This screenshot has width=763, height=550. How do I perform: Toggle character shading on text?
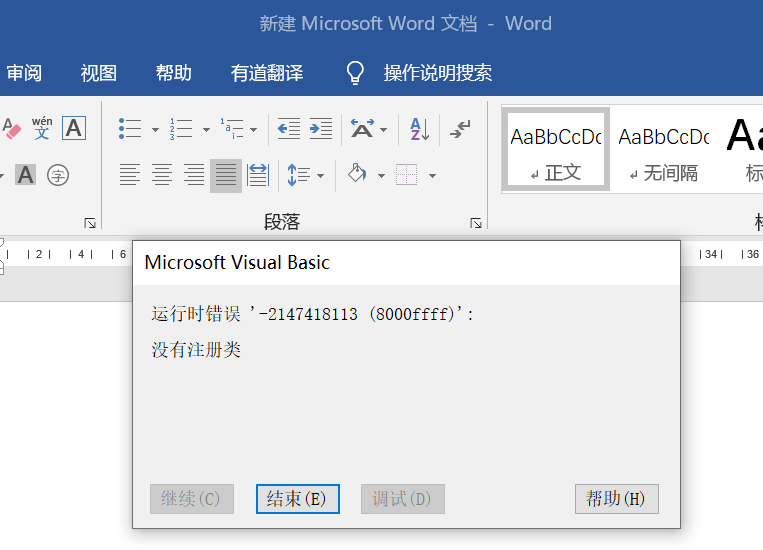click(x=26, y=175)
